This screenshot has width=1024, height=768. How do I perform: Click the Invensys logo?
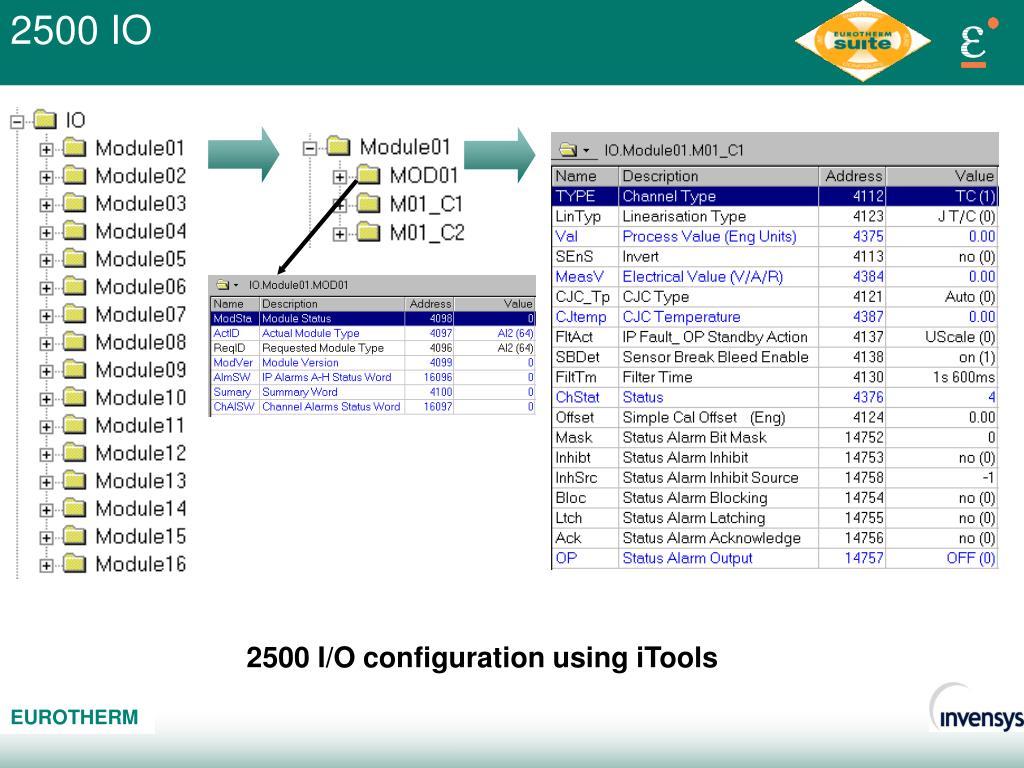pos(977,709)
